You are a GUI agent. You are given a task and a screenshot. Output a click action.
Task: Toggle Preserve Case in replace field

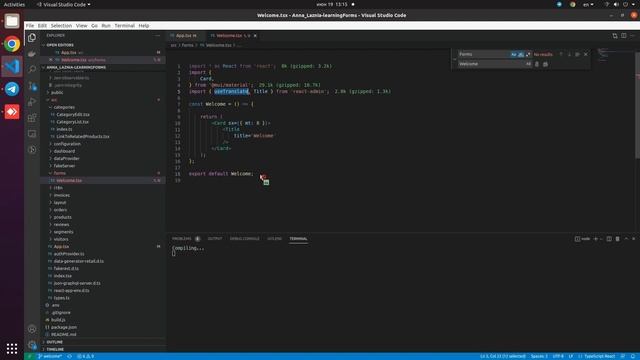(528, 64)
